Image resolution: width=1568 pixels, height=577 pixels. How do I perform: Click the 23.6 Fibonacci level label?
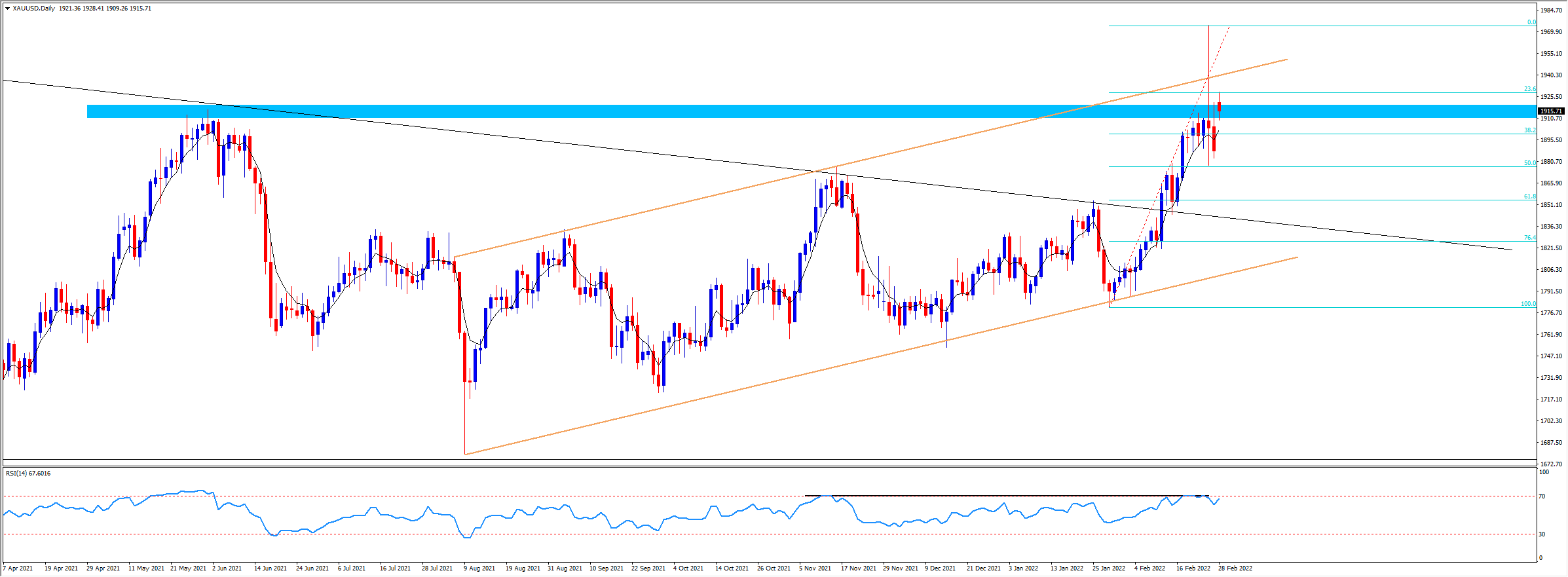(1529, 89)
